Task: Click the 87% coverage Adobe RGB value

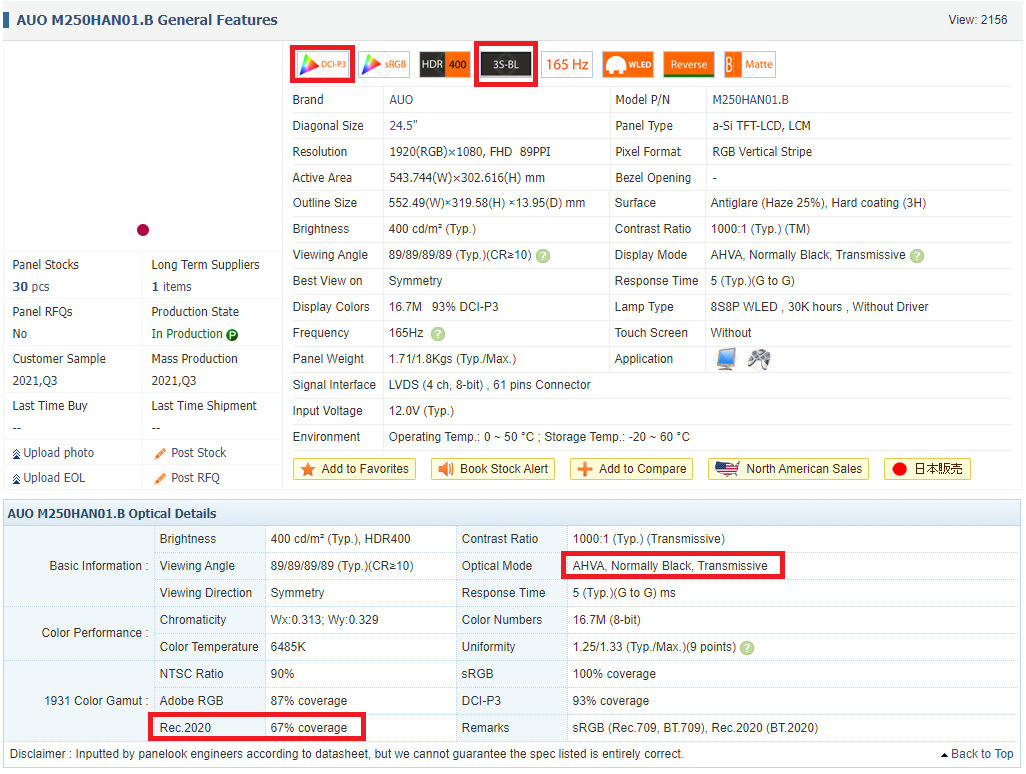Action: tap(309, 701)
